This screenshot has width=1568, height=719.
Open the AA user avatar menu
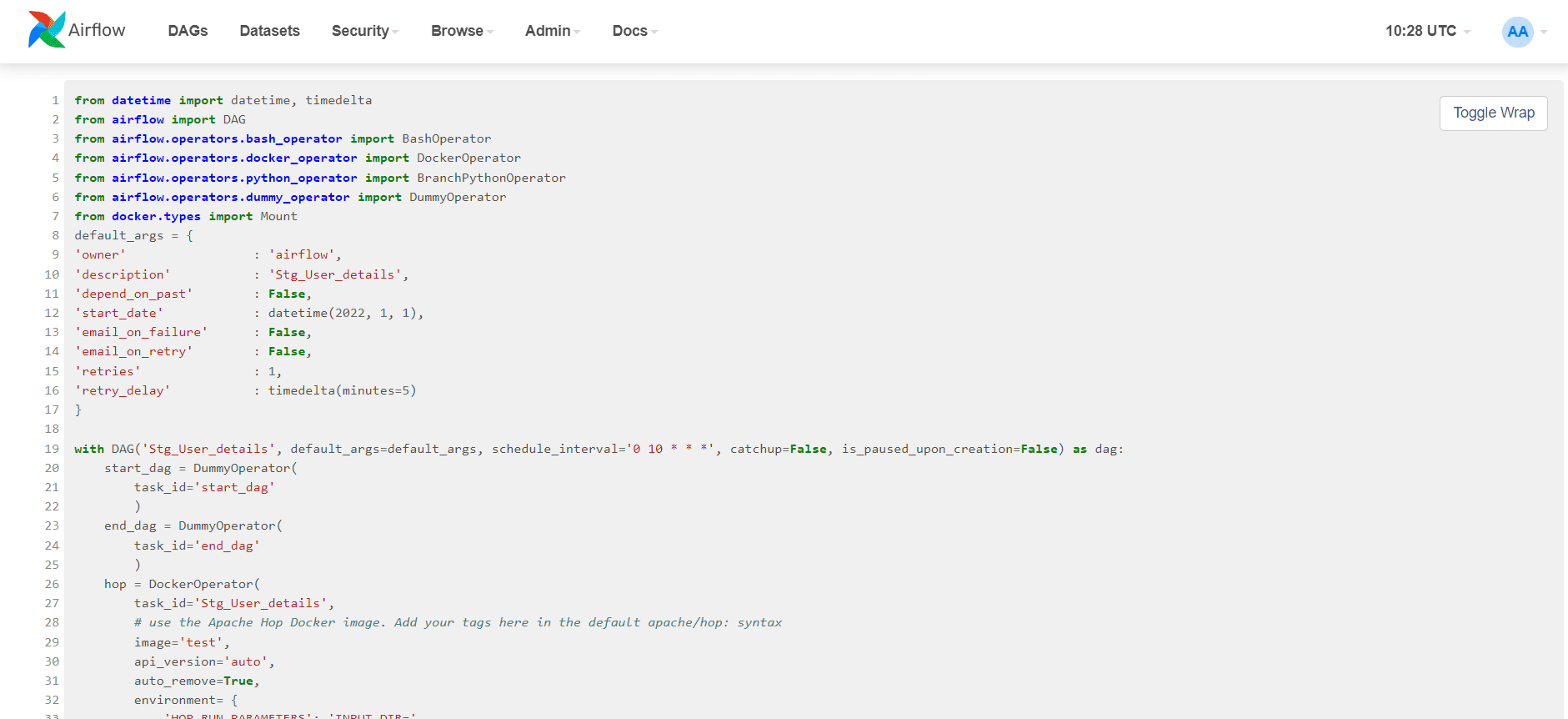(x=1517, y=32)
